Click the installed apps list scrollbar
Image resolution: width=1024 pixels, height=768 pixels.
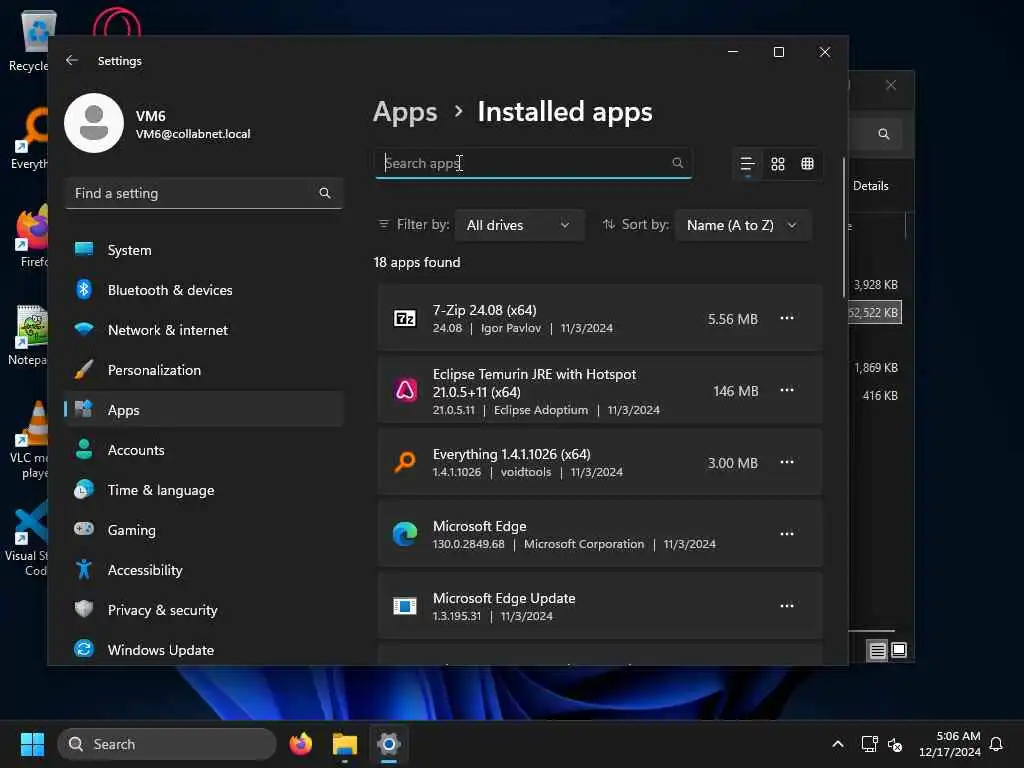[844, 227]
